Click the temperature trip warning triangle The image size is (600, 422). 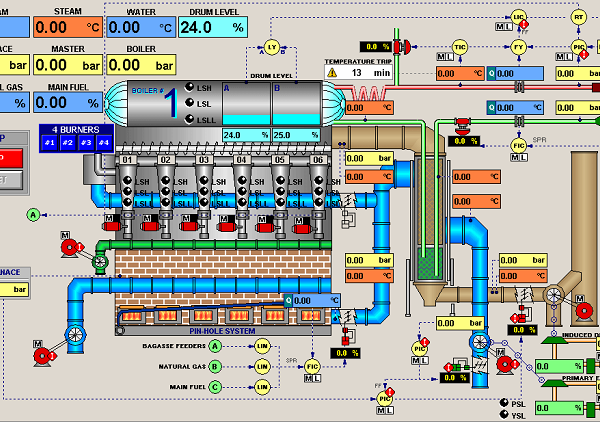click(332, 72)
